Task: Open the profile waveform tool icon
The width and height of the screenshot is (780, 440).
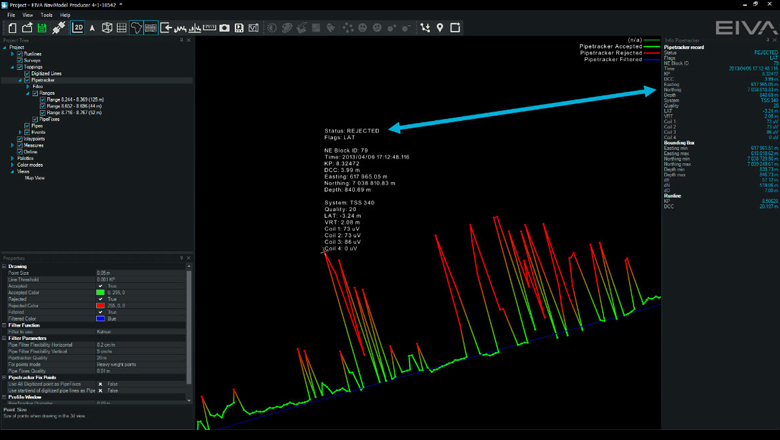Action: coord(180,28)
